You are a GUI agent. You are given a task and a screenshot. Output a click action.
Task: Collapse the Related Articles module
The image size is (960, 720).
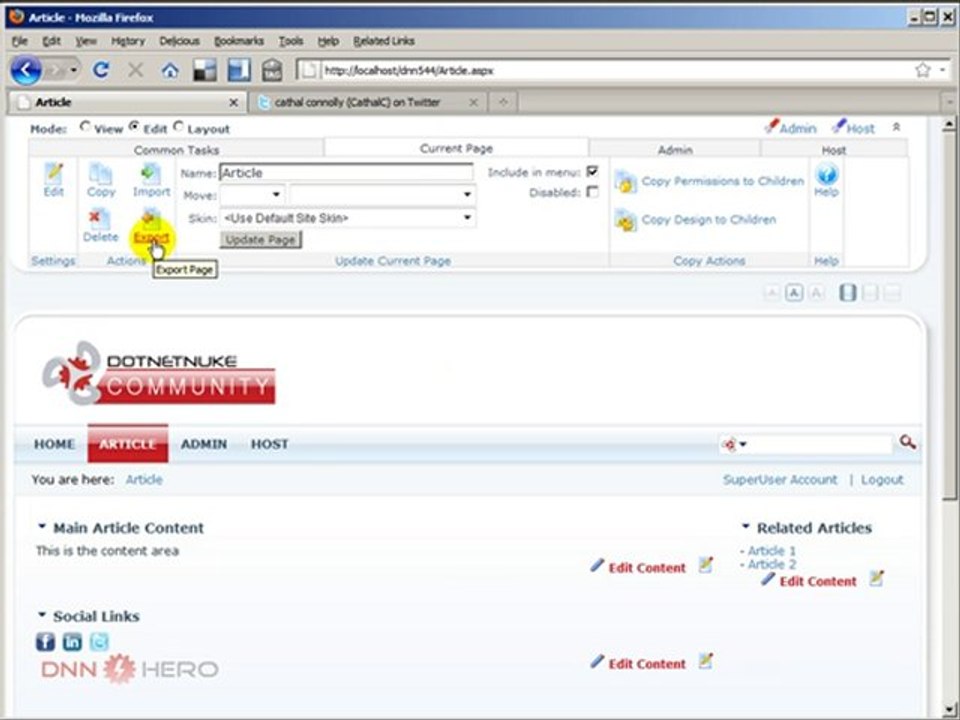[746, 526]
